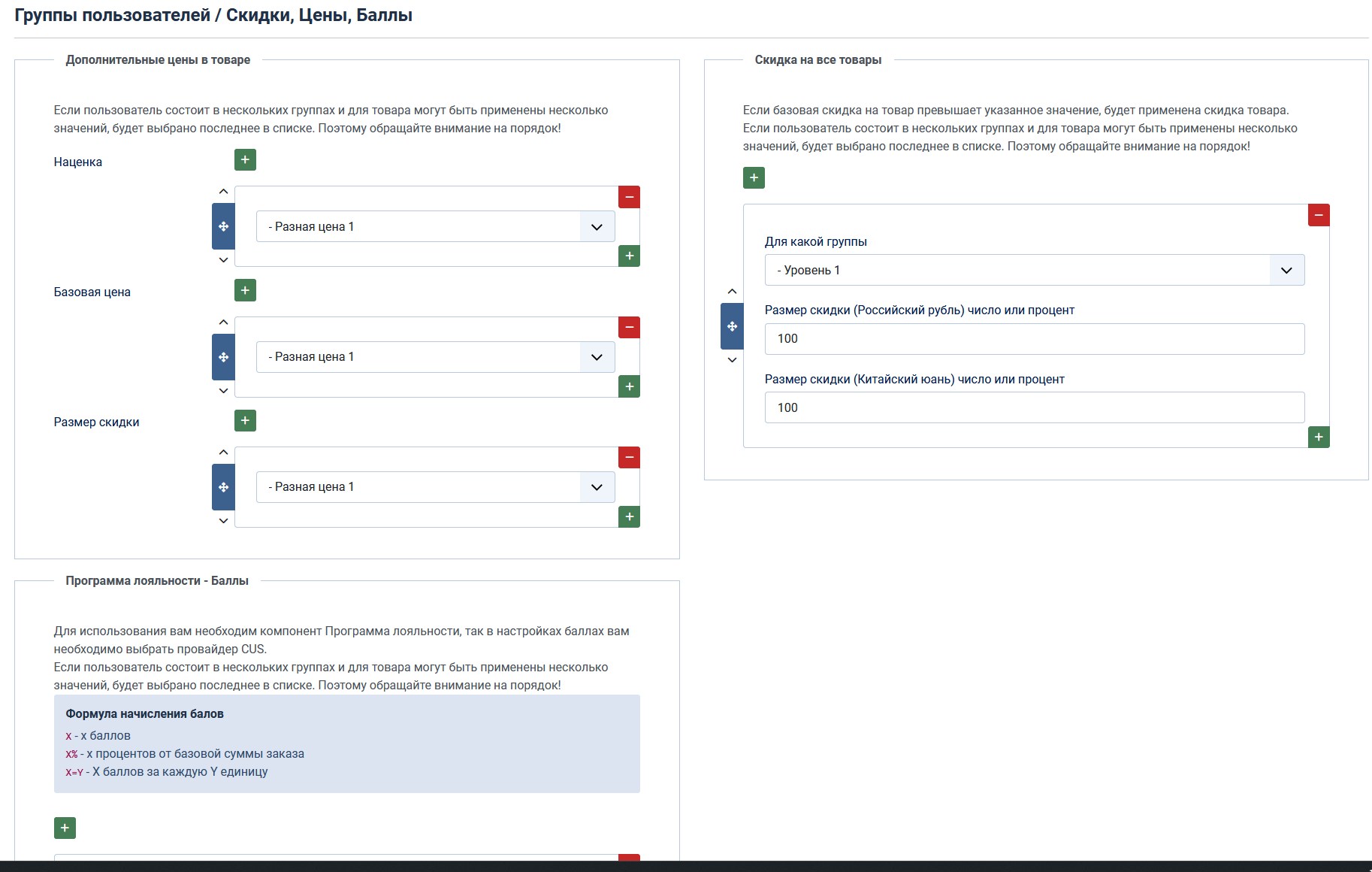Viewport: 1372px width, 872px height.
Task: Click drag handle of the Уровень 1 discount block
Action: (732, 326)
